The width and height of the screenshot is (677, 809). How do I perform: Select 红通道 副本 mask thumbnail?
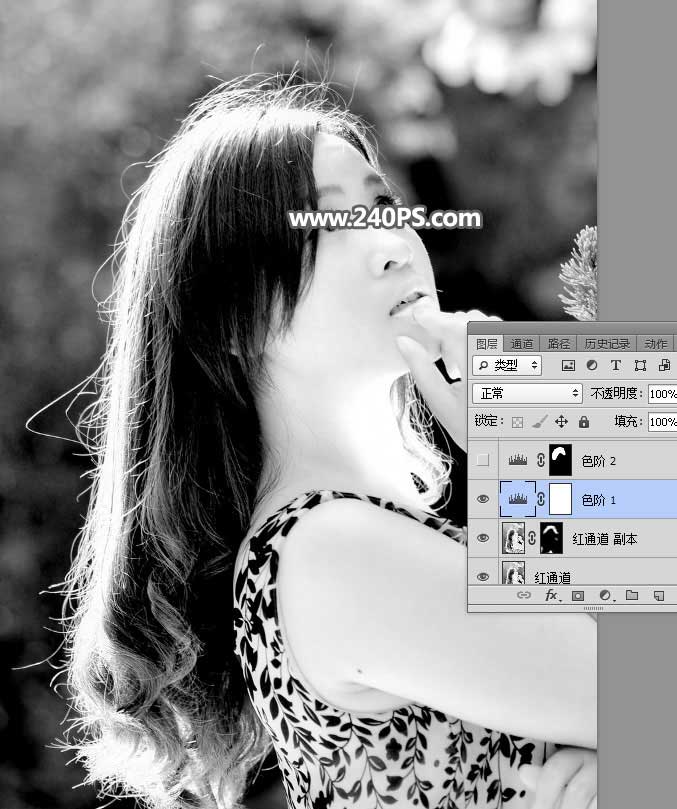(551, 538)
